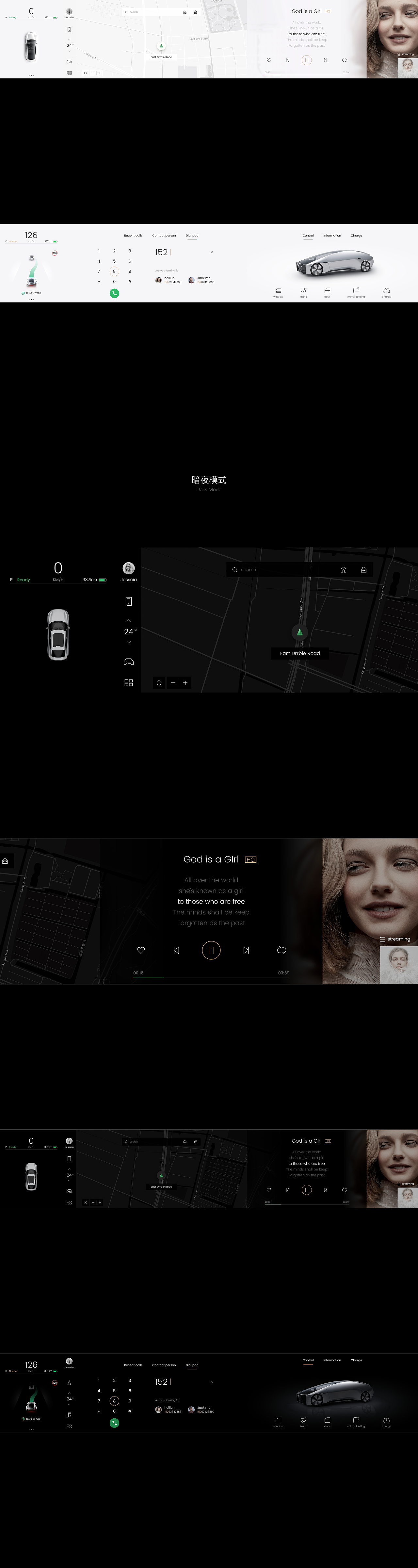Open Jesscia profile avatar on enlarged dark map screen
This screenshot has height=1568, width=418.
pyautogui.click(x=128, y=568)
